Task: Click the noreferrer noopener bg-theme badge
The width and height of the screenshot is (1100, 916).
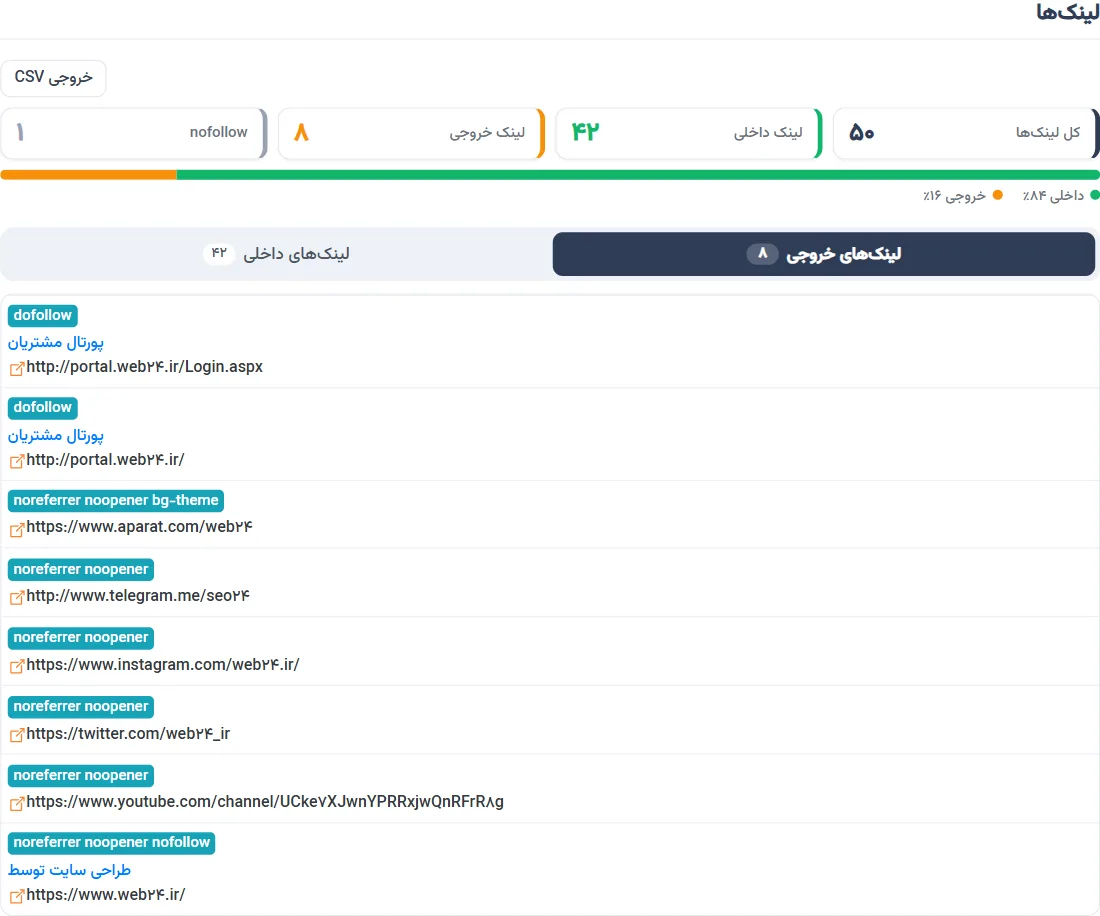Action: click(116, 501)
